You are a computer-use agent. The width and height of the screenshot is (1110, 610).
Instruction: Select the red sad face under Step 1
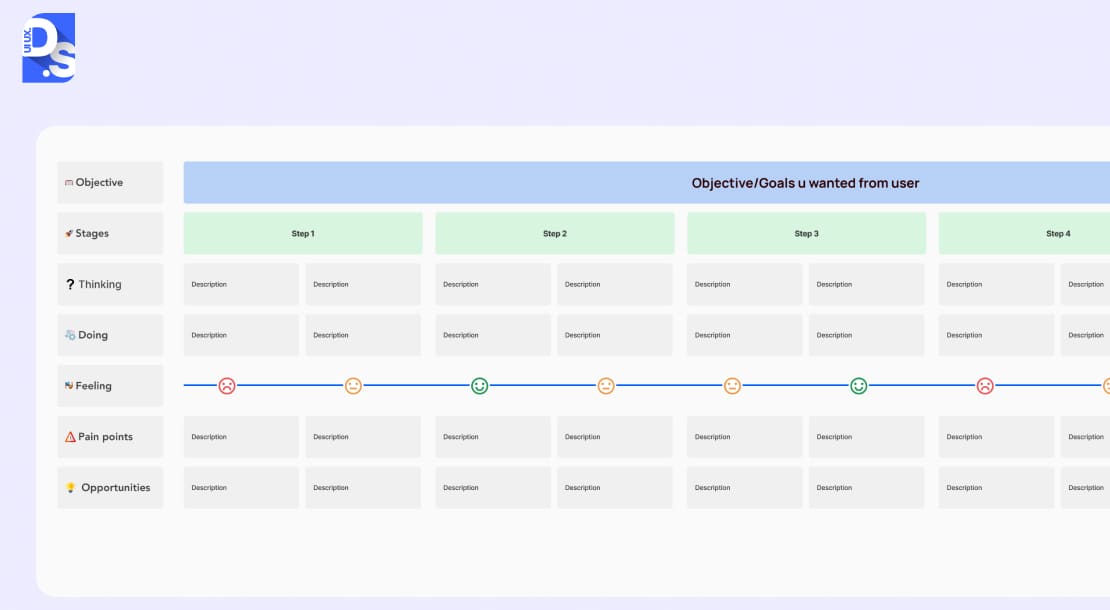(227, 386)
